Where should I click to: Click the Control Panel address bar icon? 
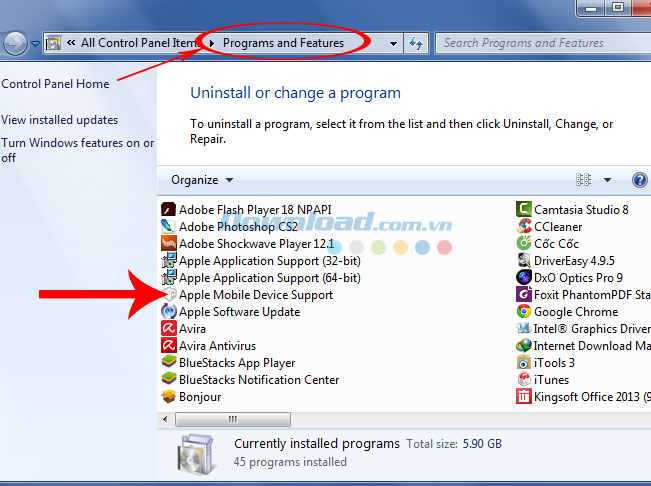(x=54, y=43)
